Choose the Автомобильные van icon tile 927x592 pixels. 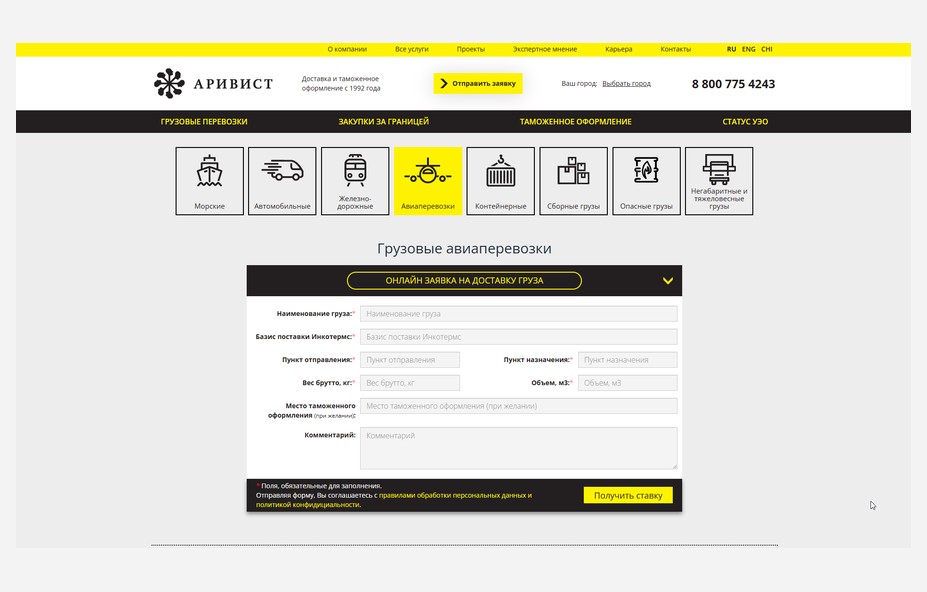coord(282,181)
